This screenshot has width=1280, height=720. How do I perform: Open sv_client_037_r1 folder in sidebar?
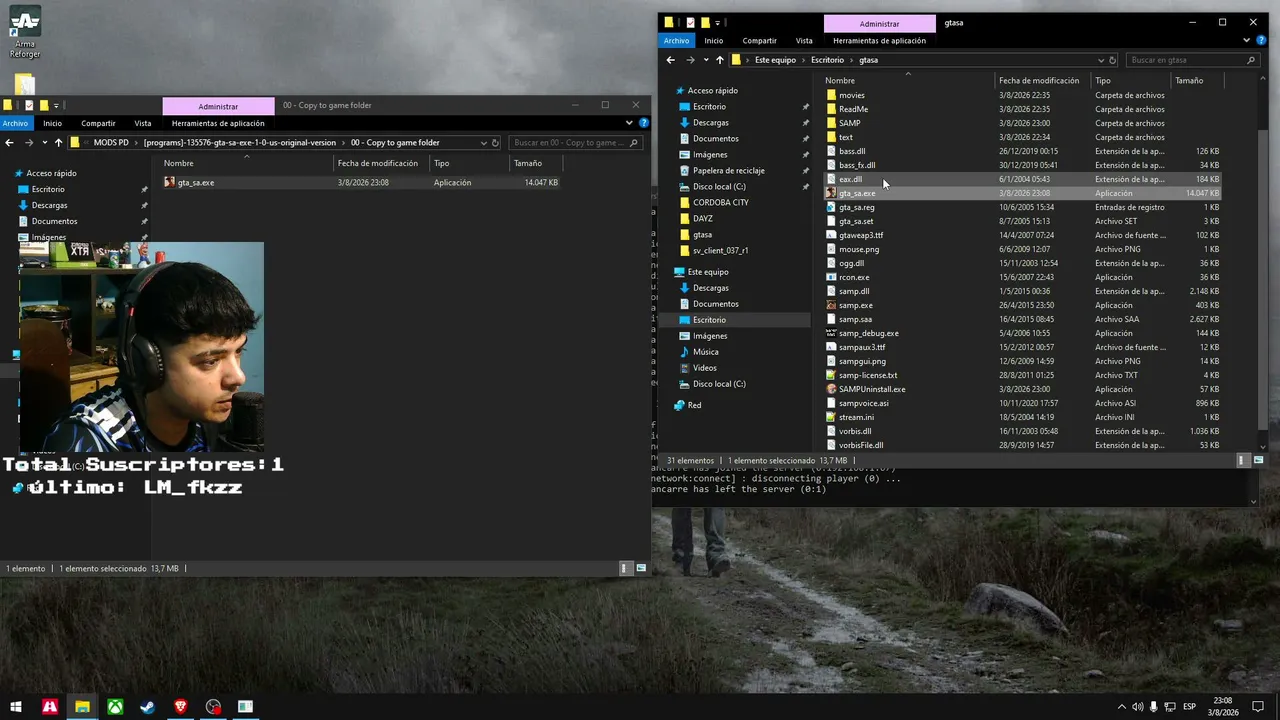click(720, 250)
